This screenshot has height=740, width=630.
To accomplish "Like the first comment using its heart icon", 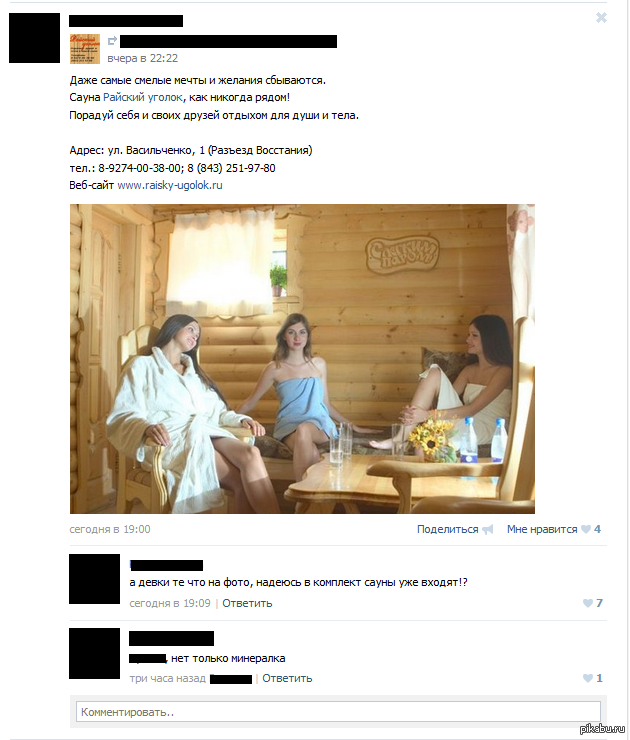I will [588, 603].
